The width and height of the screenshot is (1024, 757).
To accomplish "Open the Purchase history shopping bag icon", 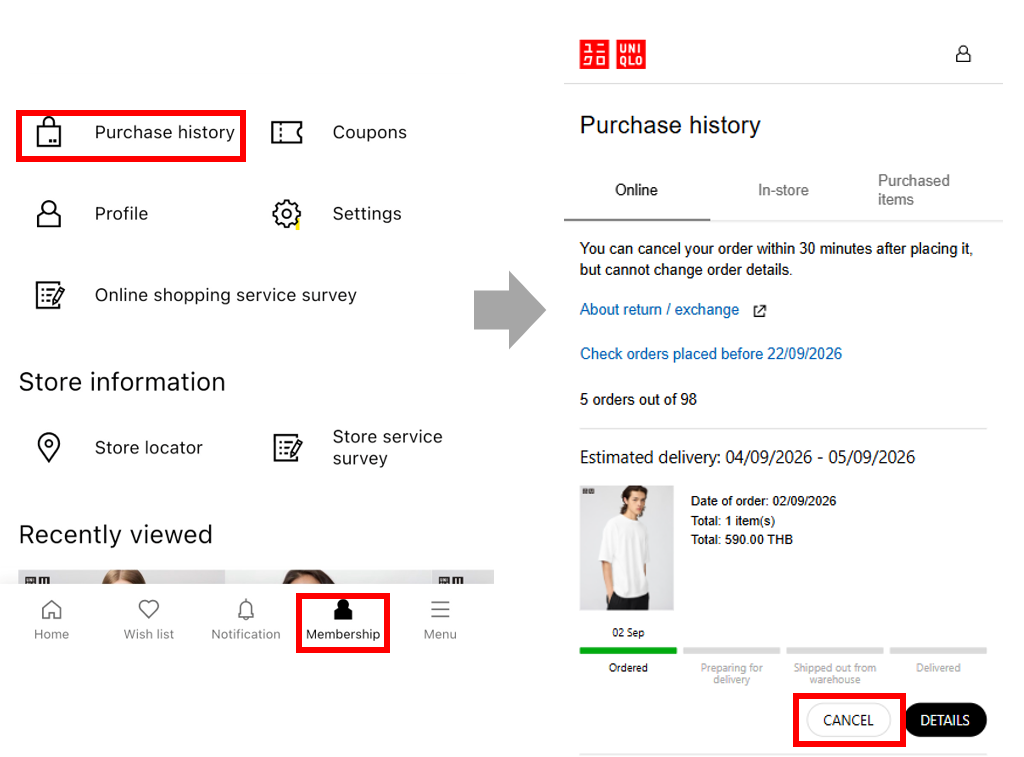I will (x=49, y=132).
